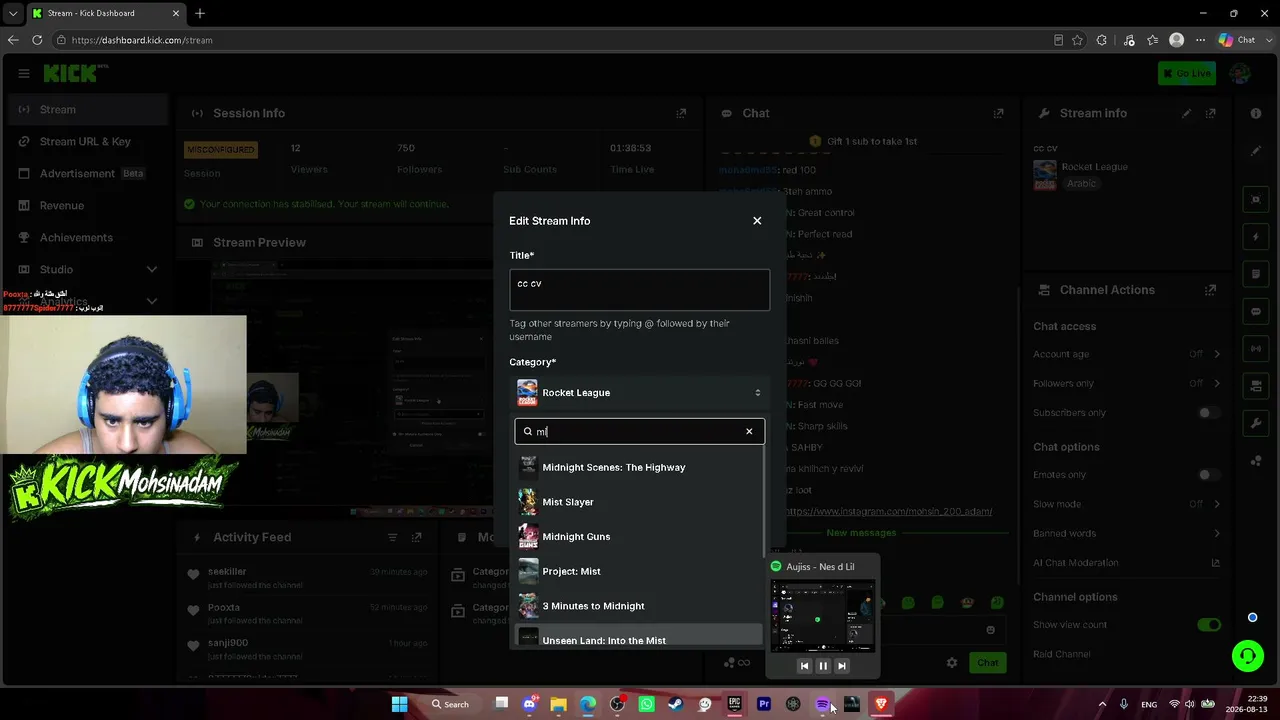Send message with Chat button
The height and width of the screenshot is (720, 1280).
coord(988,663)
